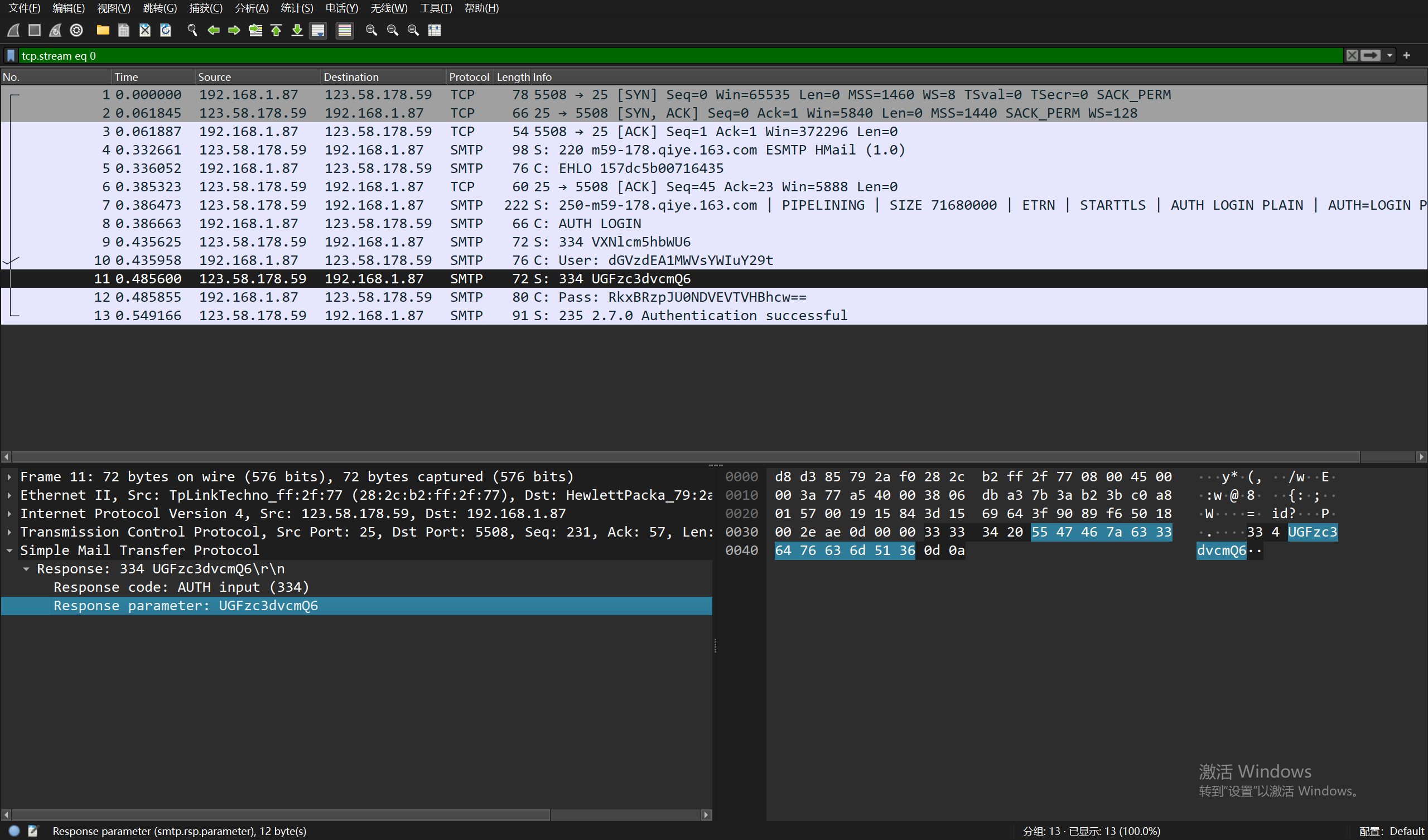Open the 统计(S) menu
1428x840 pixels.
click(296, 8)
